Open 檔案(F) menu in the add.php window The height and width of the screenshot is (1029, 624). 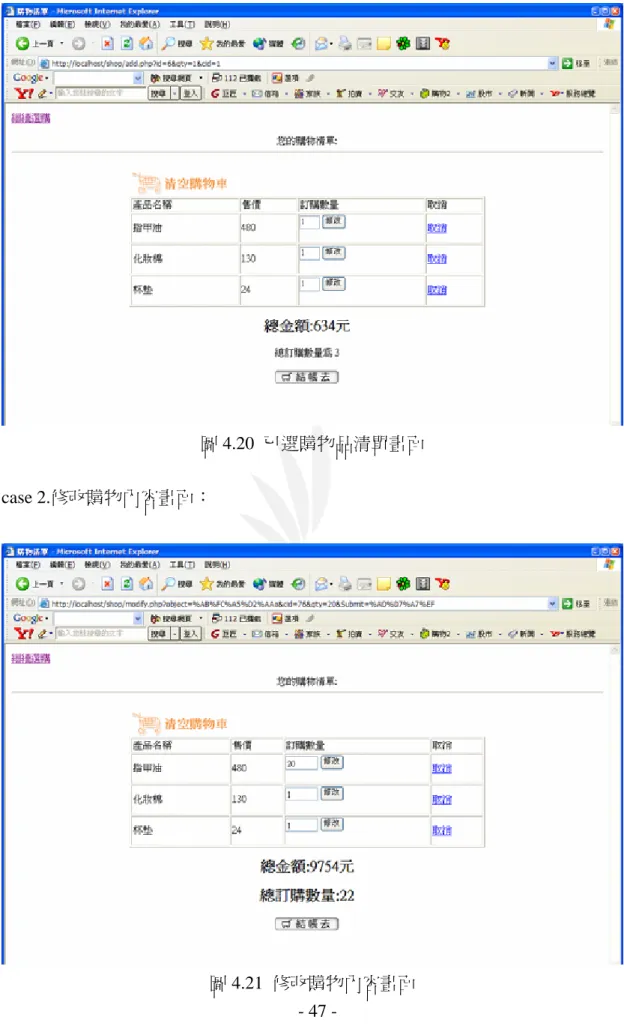pos(28,24)
